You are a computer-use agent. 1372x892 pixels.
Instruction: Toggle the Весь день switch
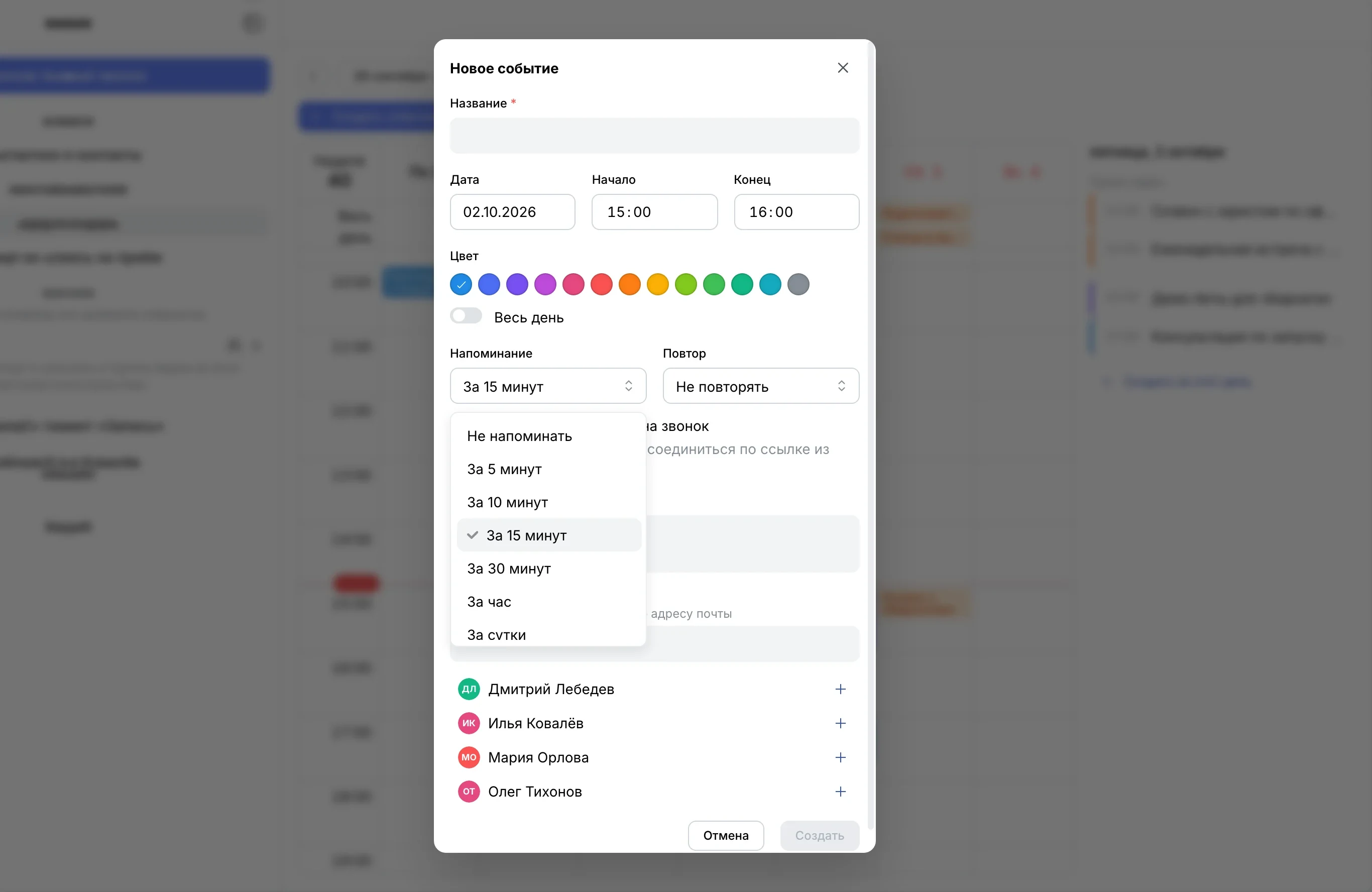point(466,316)
